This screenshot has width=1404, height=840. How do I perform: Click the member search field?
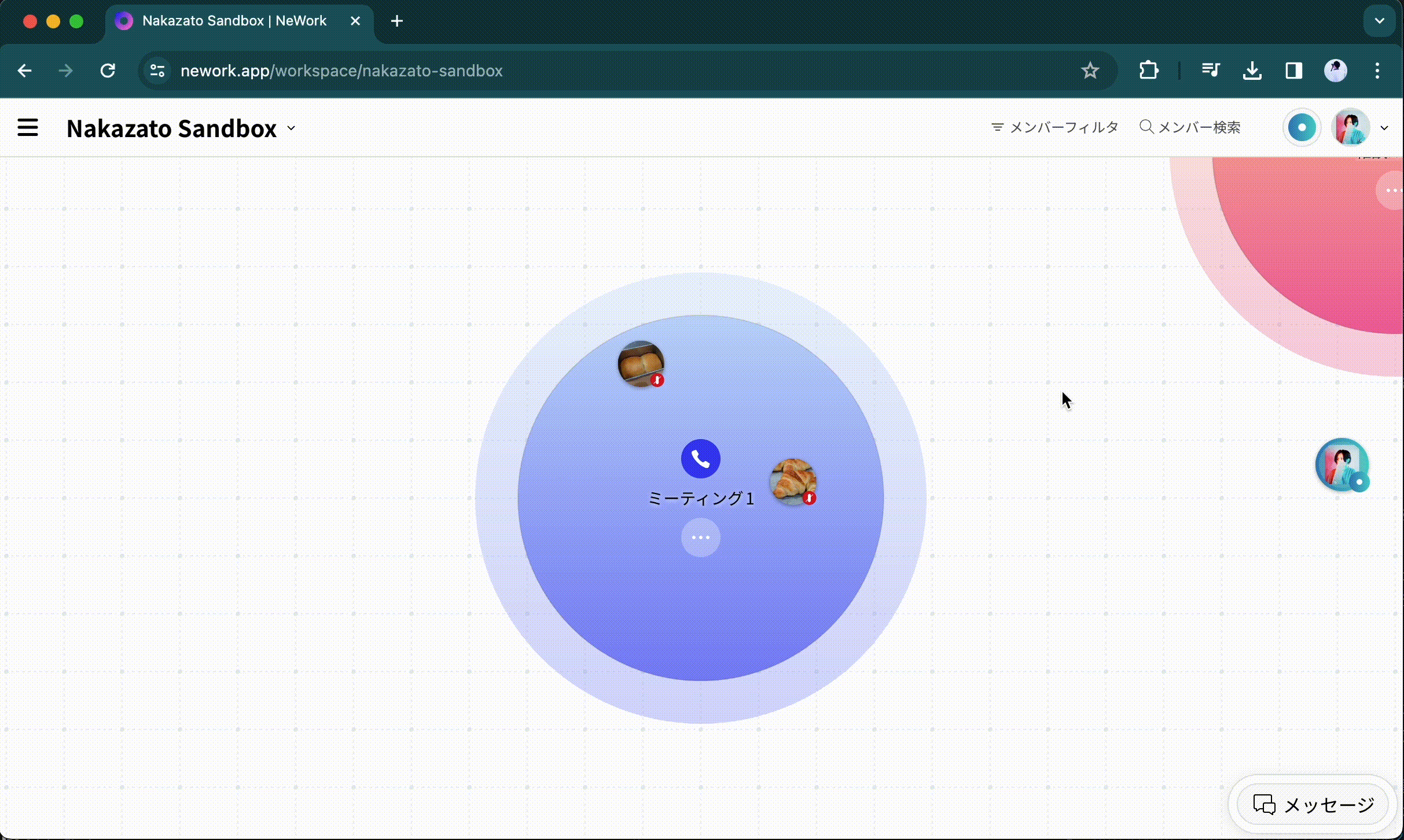[x=1190, y=127]
